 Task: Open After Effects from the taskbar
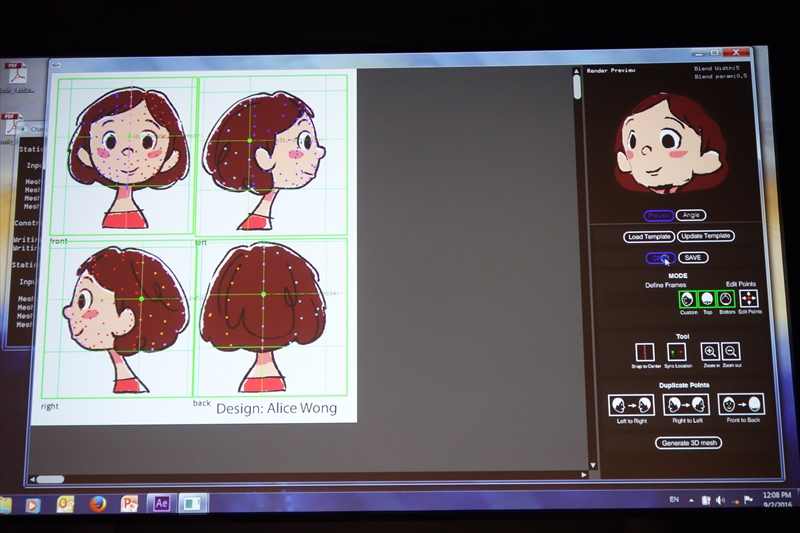pos(161,503)
